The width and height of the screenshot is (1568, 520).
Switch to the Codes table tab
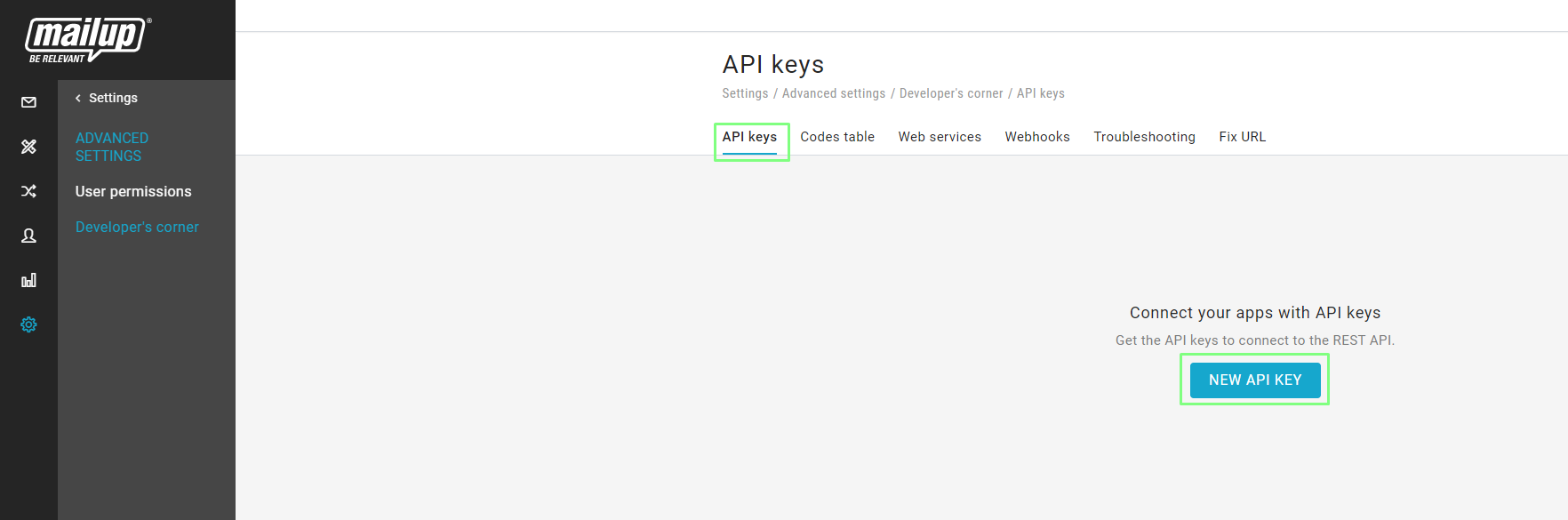[x=837, y=137]
